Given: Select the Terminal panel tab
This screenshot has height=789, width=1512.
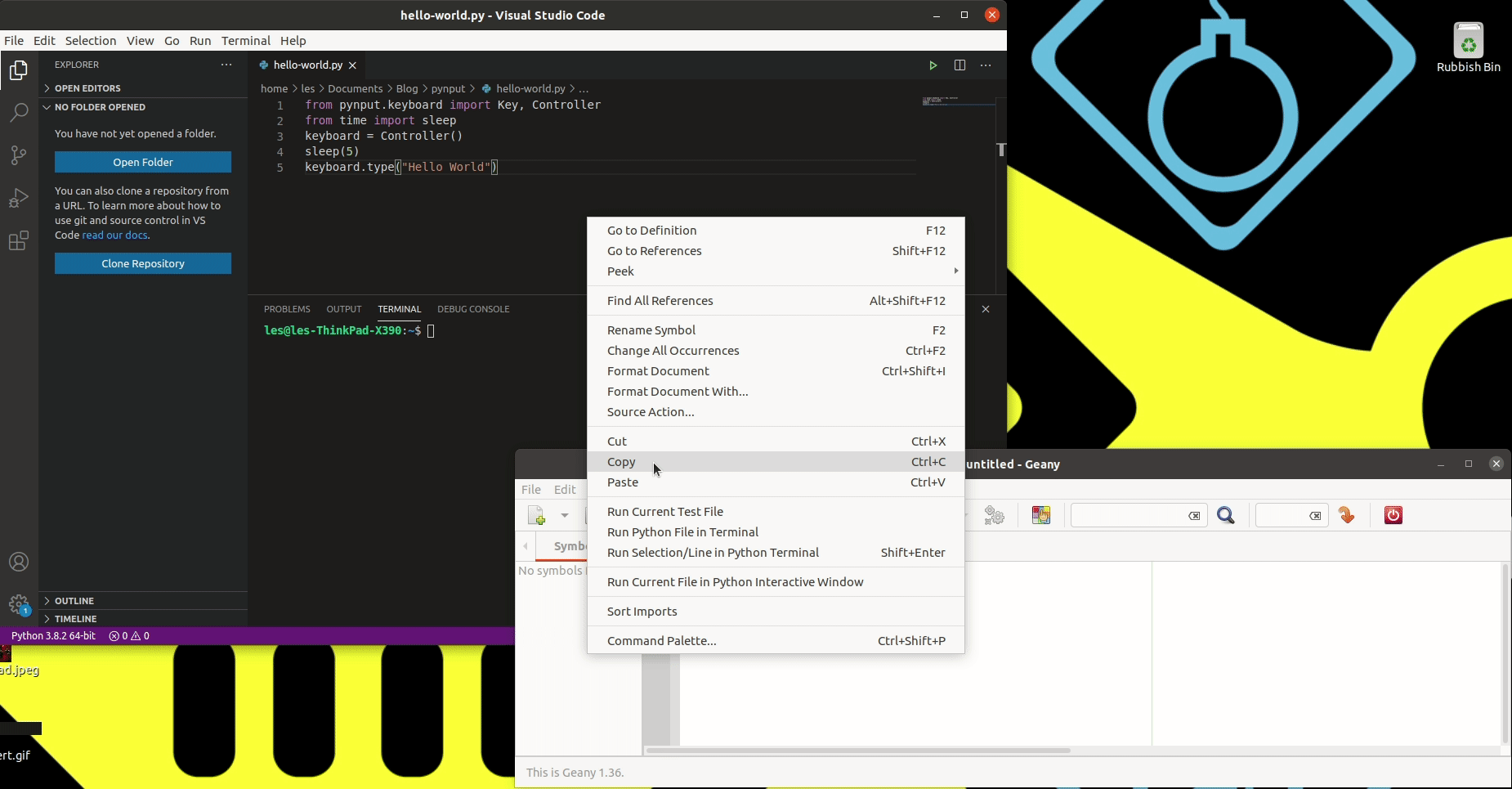Looking at the screenshot, I should tap(399, 309).
